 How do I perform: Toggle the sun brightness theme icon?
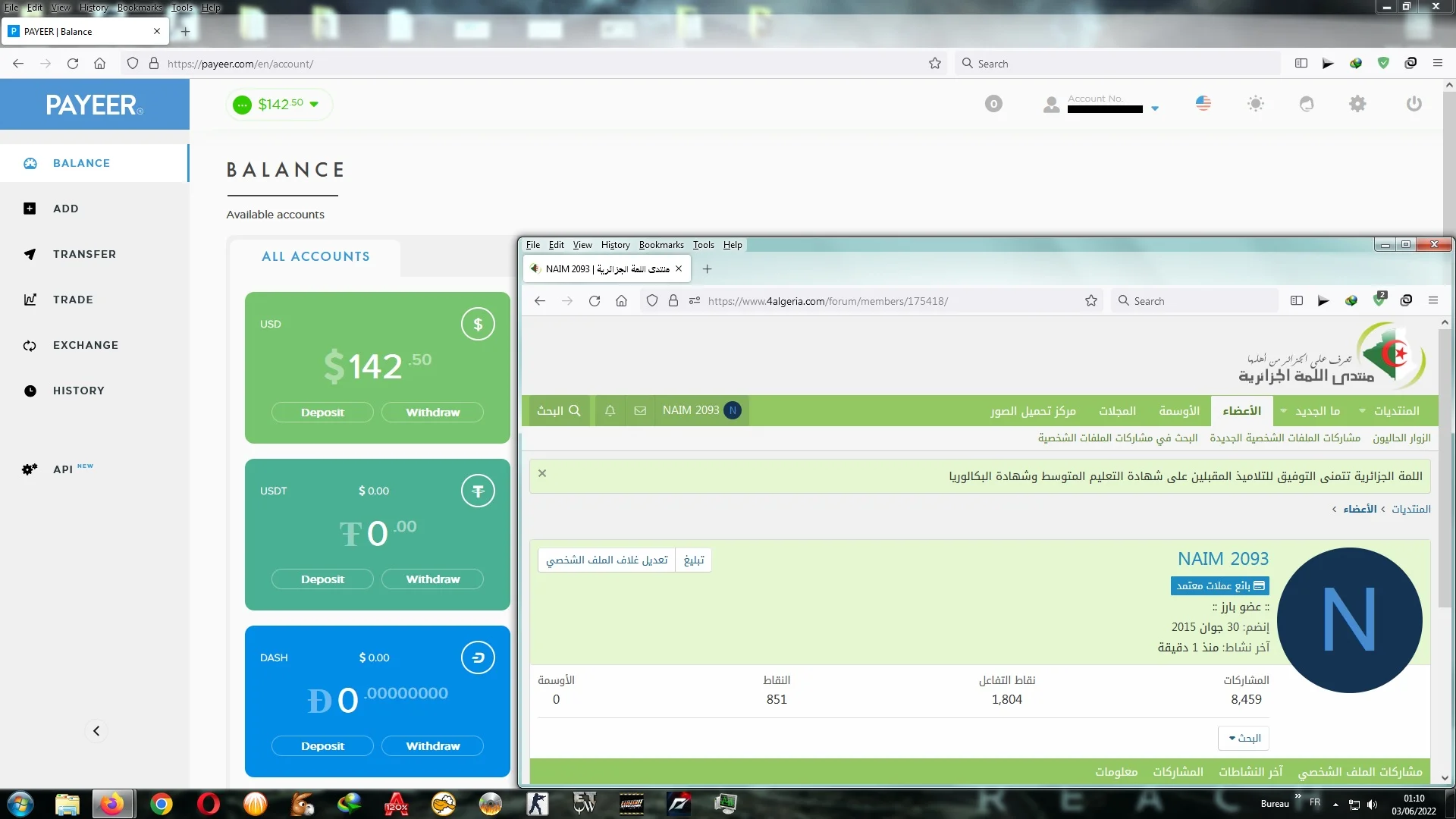1256,104
